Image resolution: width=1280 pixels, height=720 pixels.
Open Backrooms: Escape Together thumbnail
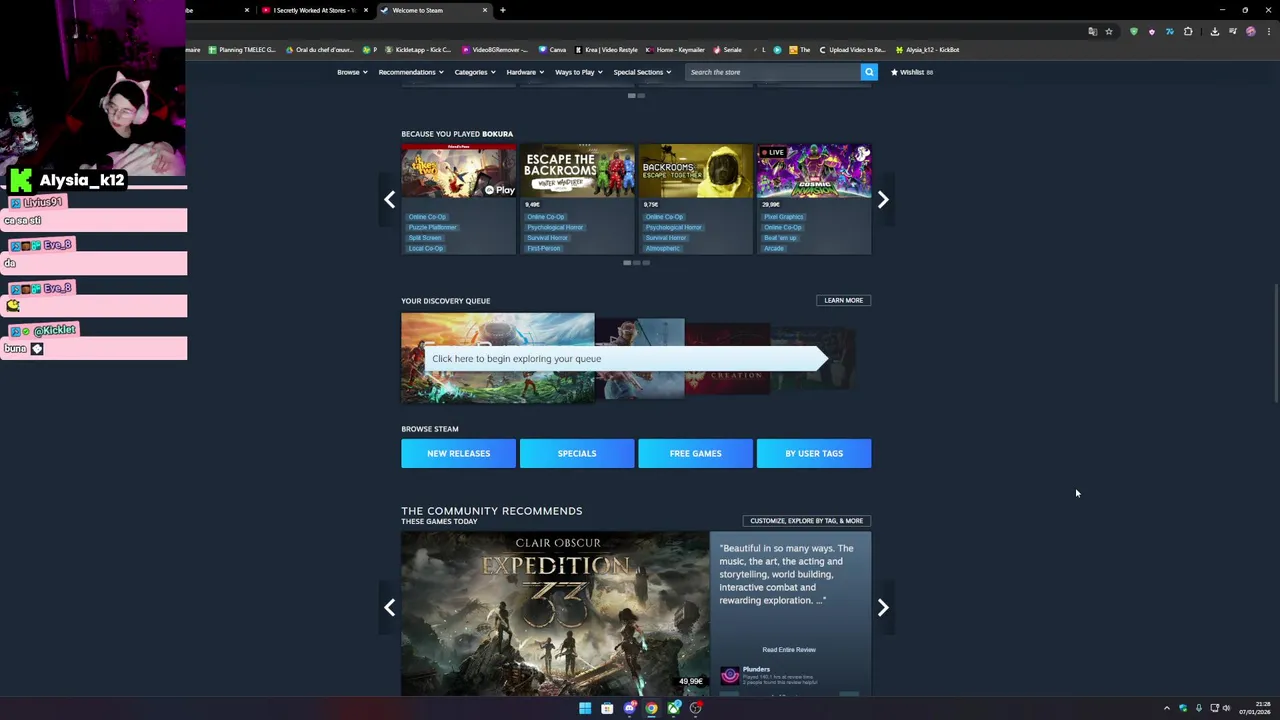pos(695,171)
